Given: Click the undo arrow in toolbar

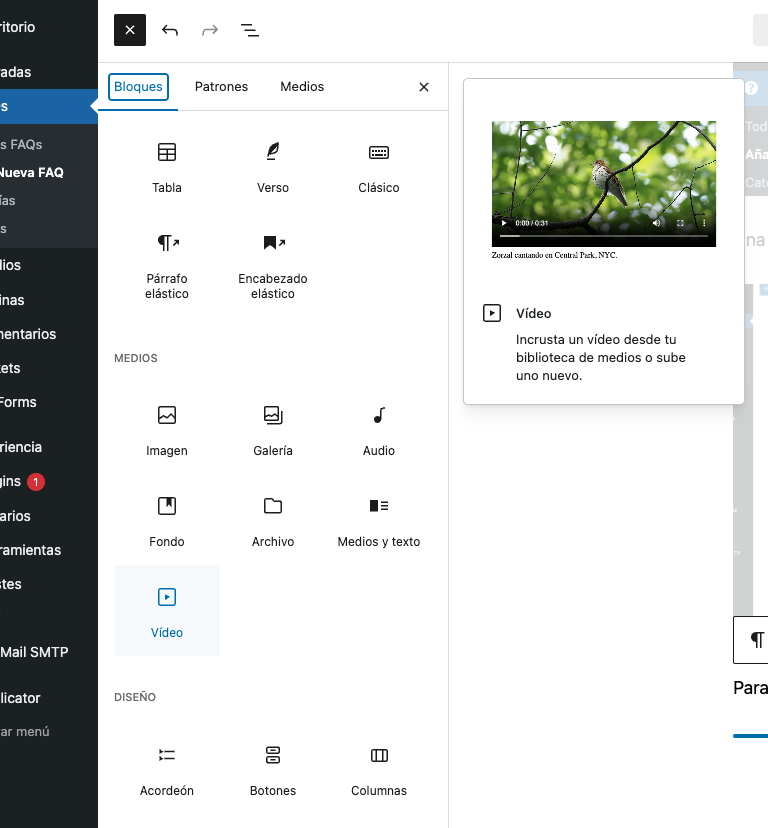Looking at the screenshot, I should click(170, 30).
